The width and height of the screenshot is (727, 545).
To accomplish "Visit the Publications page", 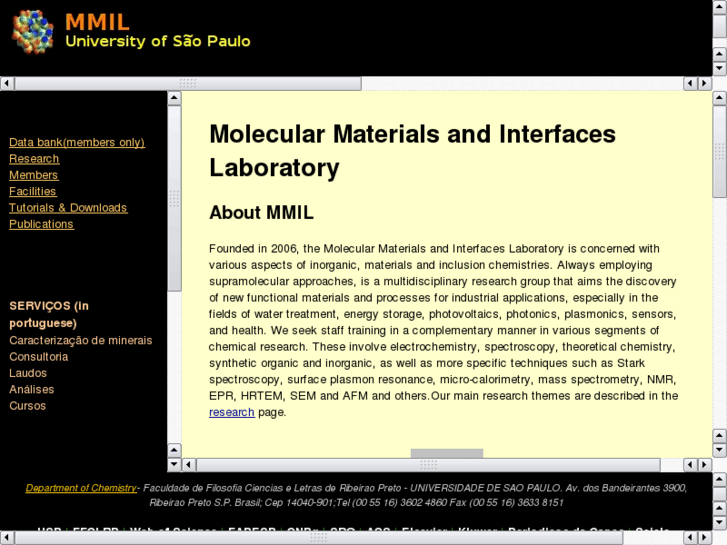I will pos(41,224).
